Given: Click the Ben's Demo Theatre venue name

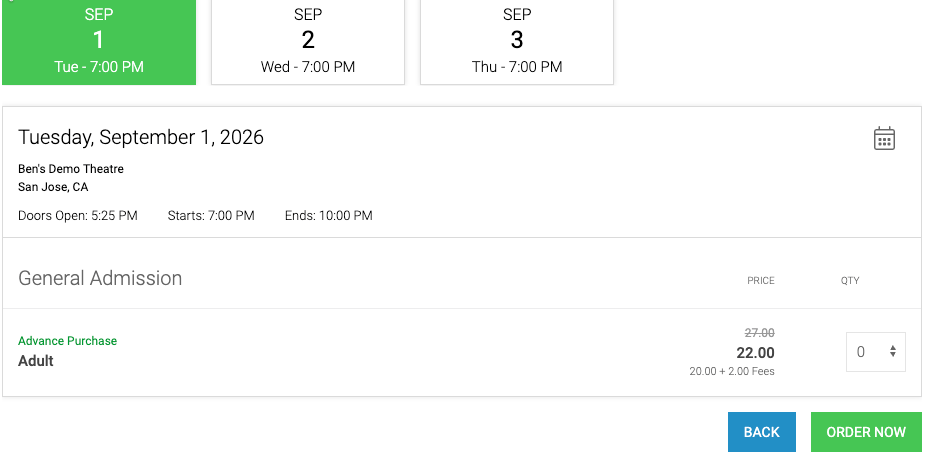Looking at the screenshot, I should point(71,169).
